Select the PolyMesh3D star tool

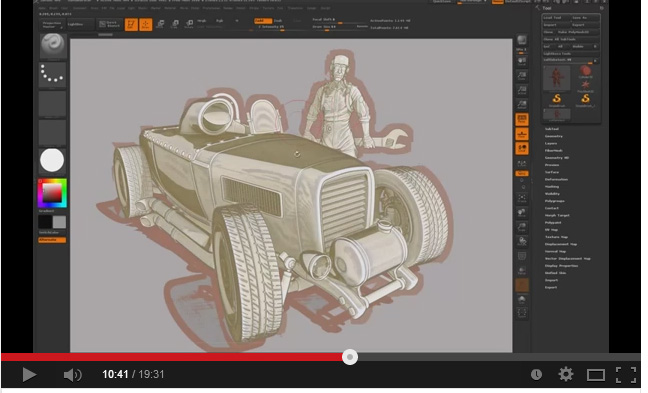pos(585,87)
